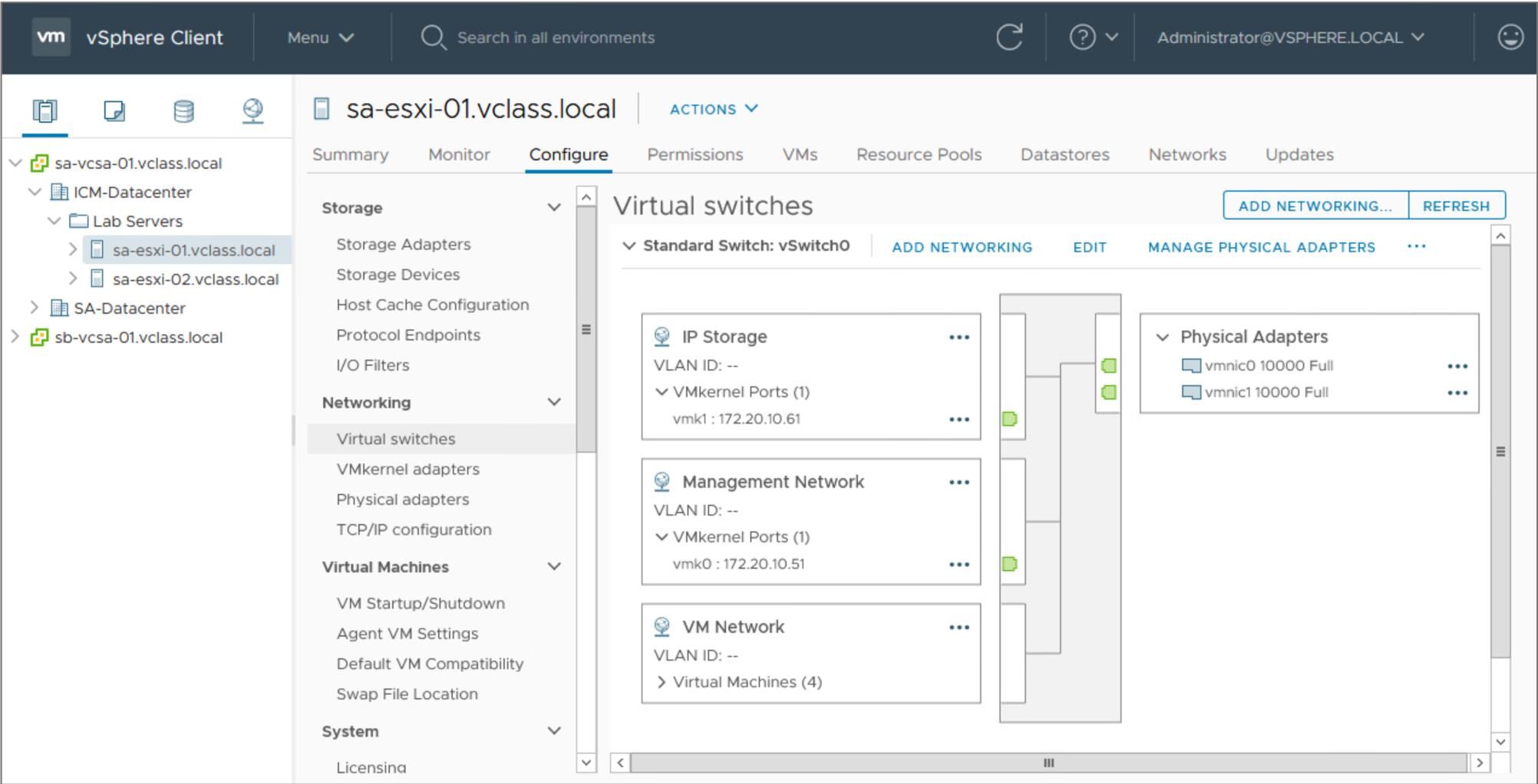Open VMkernel adapters settings page

click(408, 469)
